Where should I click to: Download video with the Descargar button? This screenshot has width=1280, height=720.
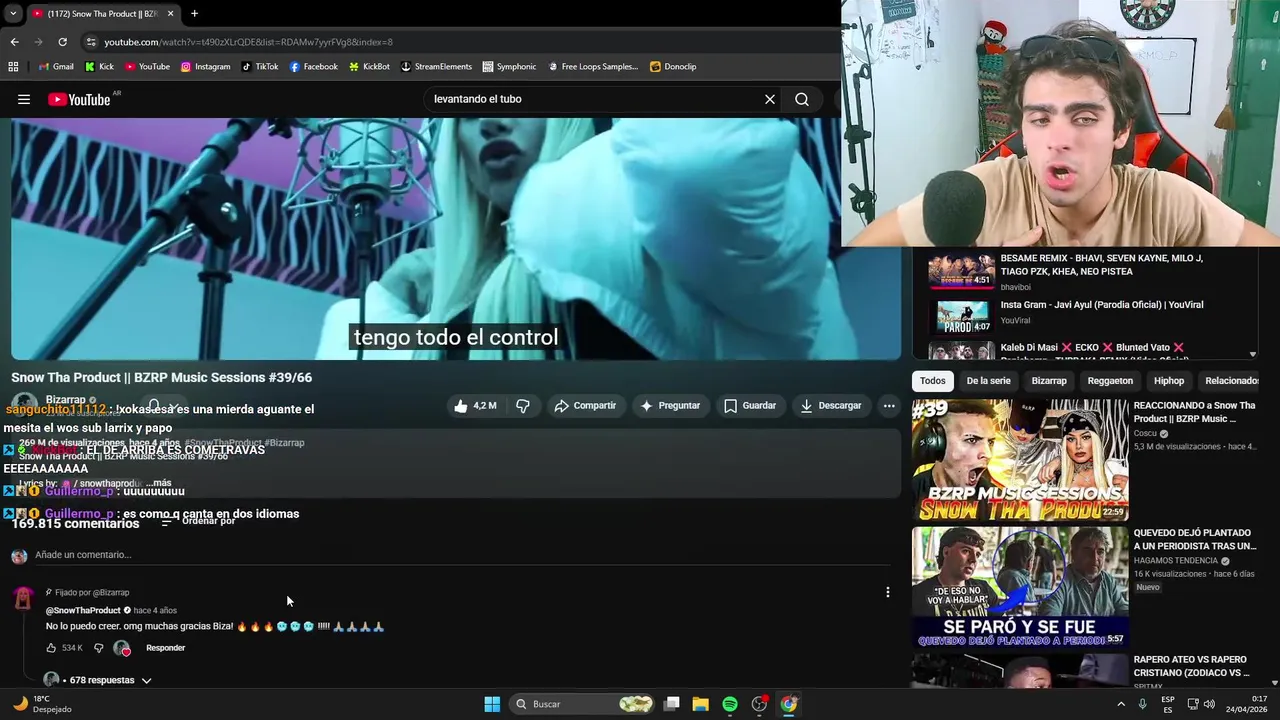pos(830,406)
